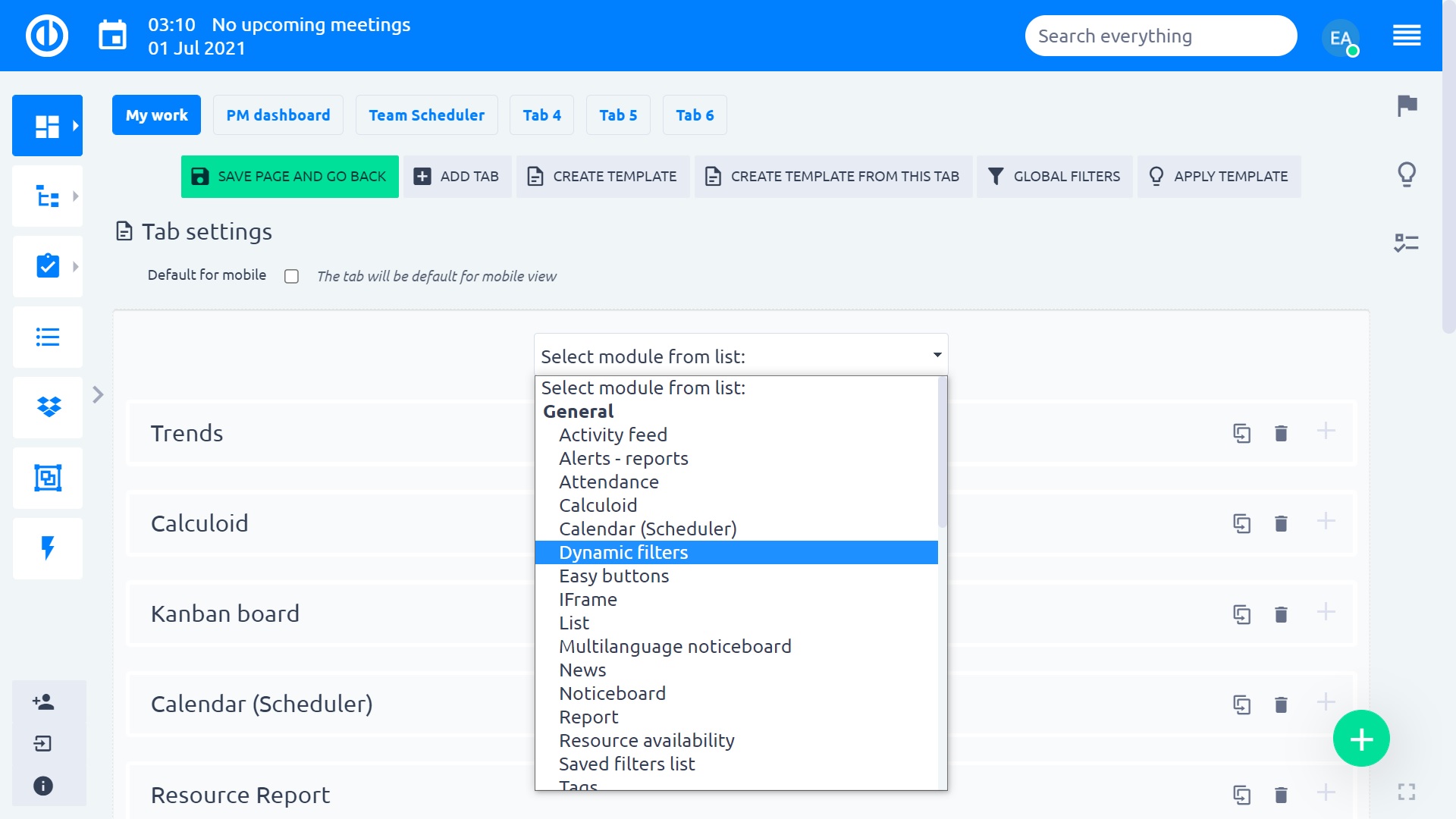Click the Search everything field
Image resolution: width=1456 pixels, height=819 pixels.
pos(1160,36)
